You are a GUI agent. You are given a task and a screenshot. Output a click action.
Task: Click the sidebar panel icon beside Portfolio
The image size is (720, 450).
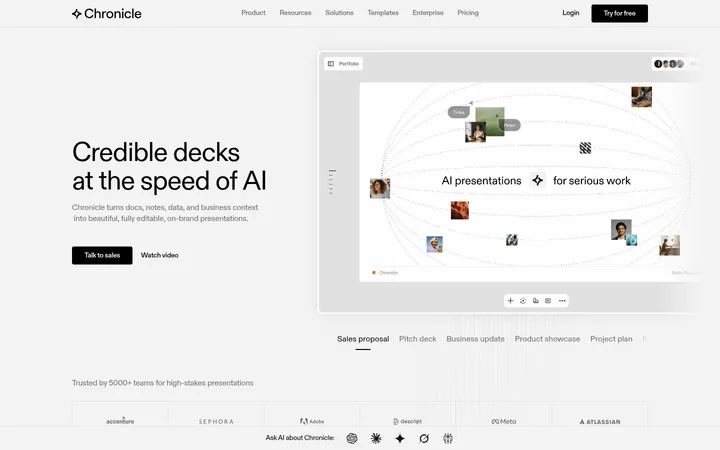point(331,64)
